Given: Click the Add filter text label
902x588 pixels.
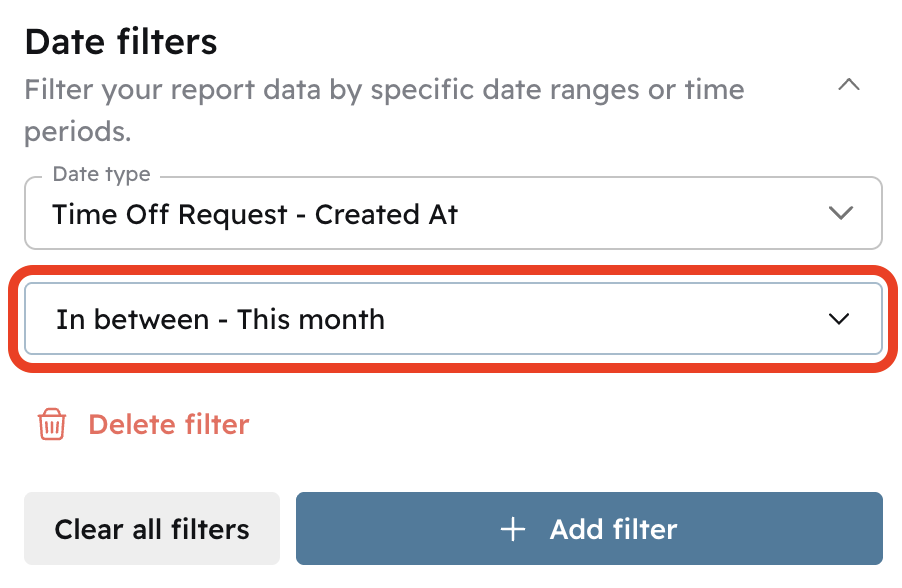Looking at the screenshot, I should click(x=613, y=529).
